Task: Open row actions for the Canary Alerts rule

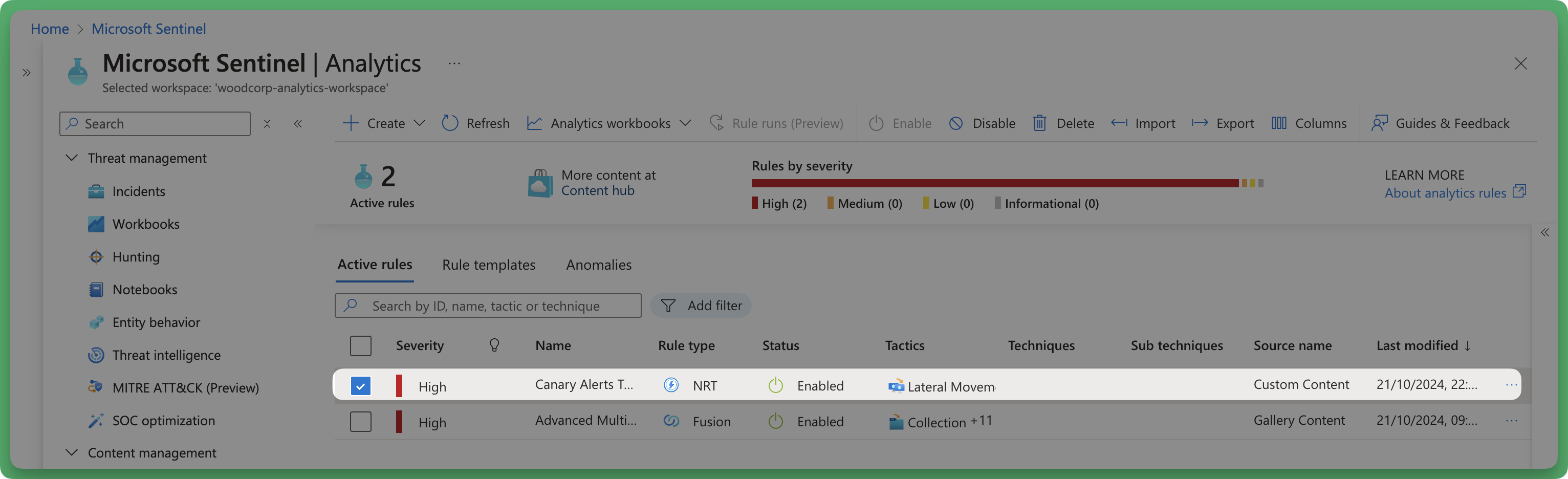Action: click(1511, 385)
